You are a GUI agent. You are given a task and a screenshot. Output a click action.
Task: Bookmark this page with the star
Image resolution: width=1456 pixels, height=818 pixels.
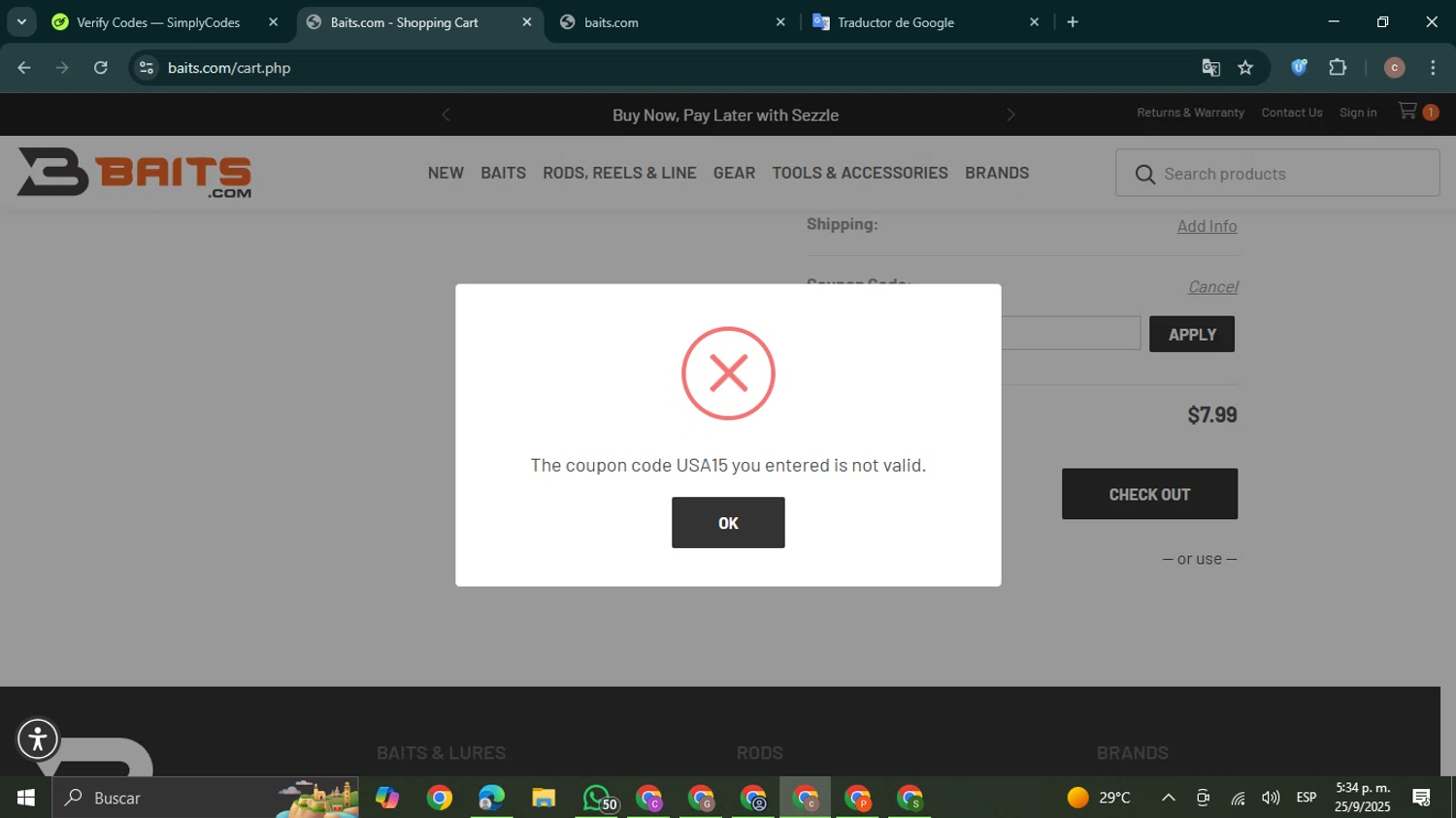click(x=1245, y=67)
